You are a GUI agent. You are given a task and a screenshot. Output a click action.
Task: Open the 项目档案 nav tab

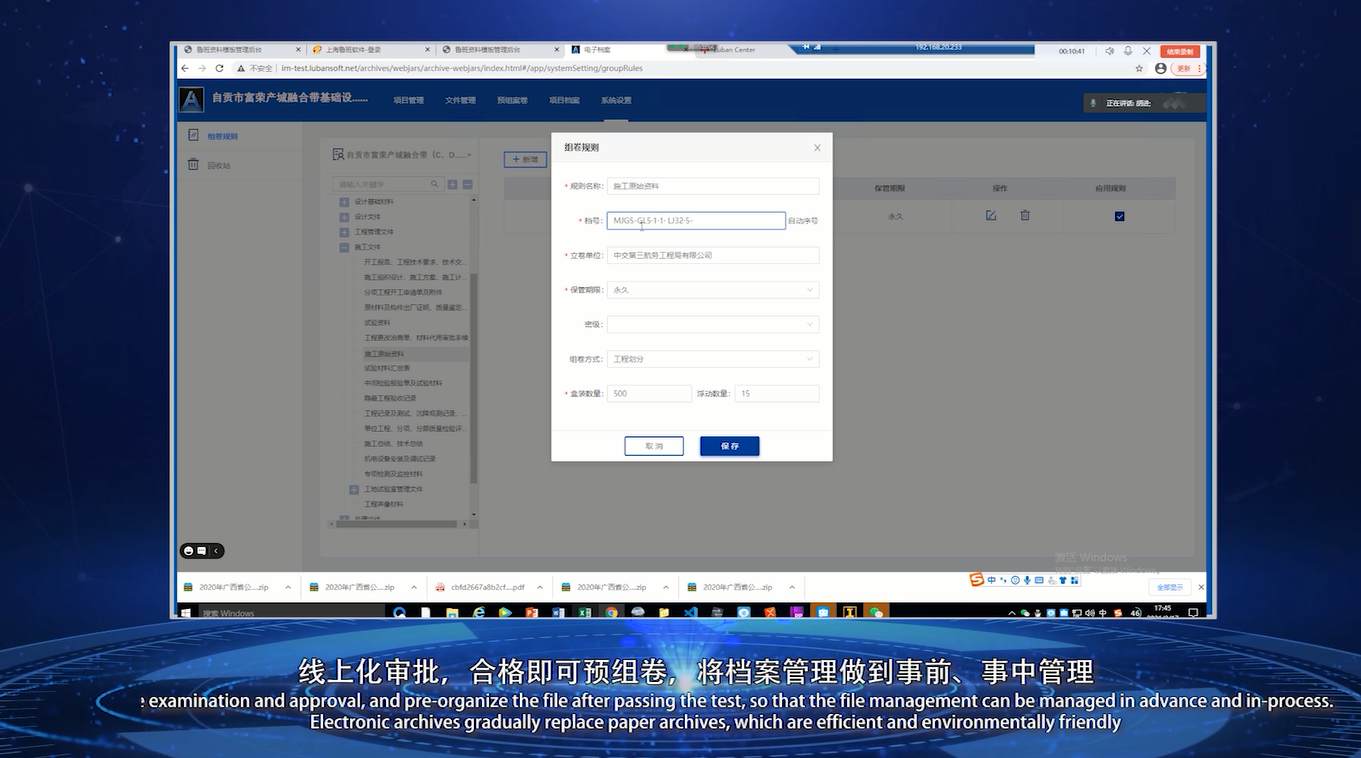564,100
